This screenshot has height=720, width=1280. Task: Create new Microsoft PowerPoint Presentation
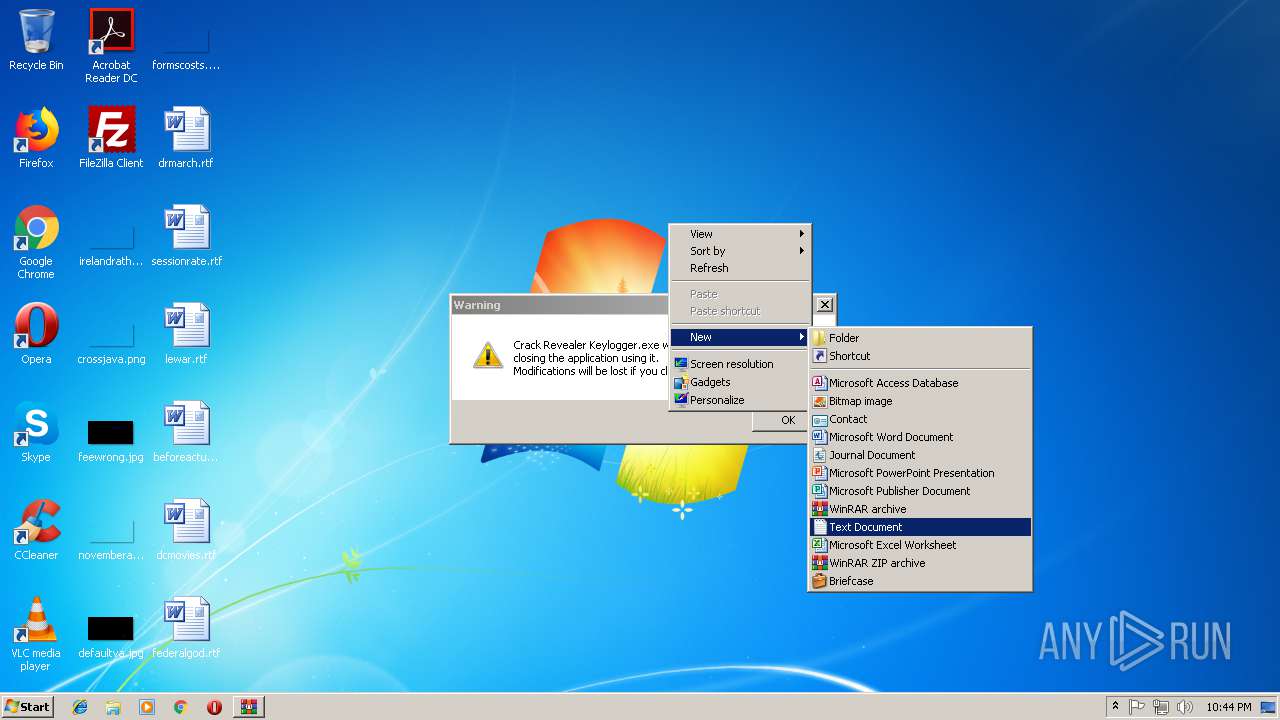click(920, 473)
